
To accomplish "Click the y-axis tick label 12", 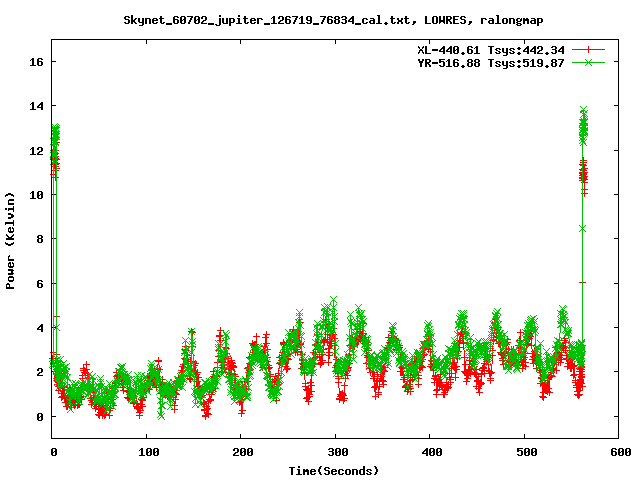I will (36, 151).
